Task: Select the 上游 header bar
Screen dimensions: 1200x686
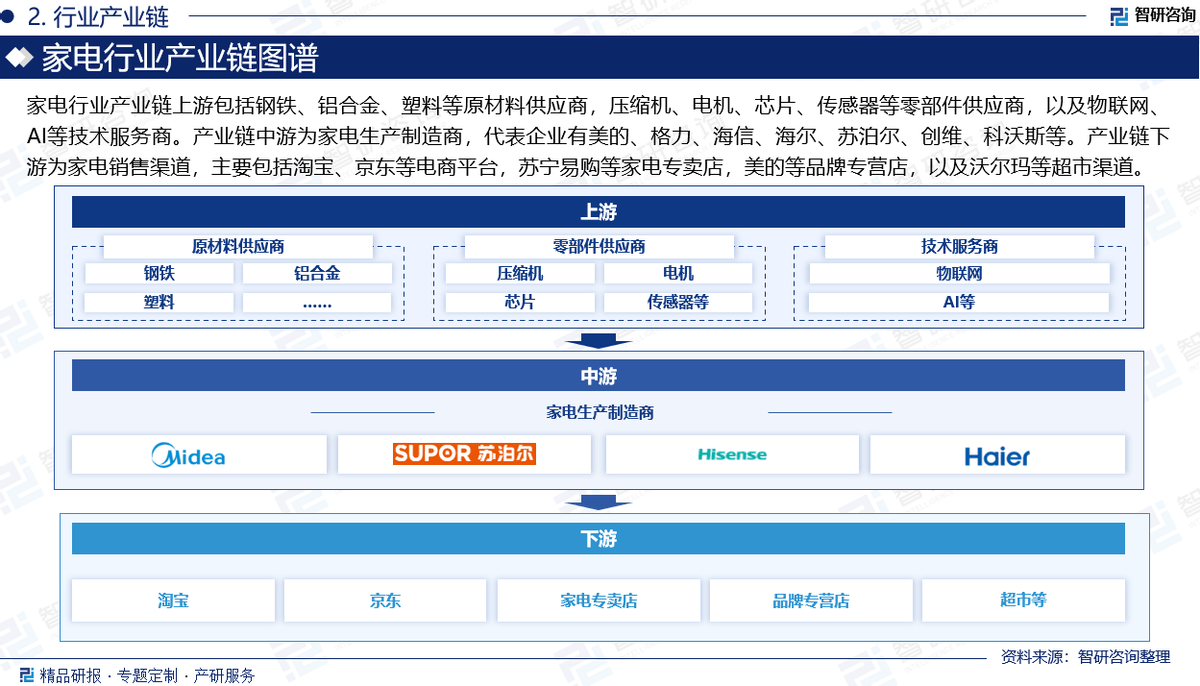Action: coord(598,212)
